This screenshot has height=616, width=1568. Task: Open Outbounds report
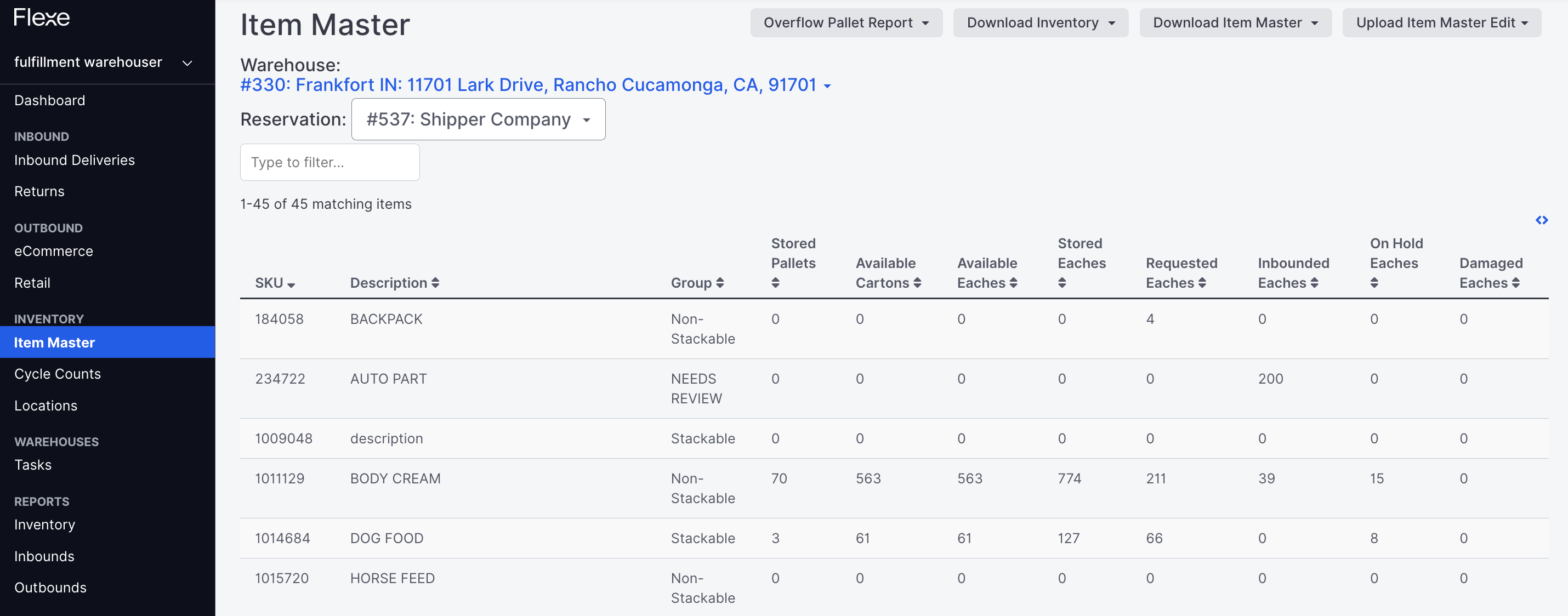tap(50, 588)
